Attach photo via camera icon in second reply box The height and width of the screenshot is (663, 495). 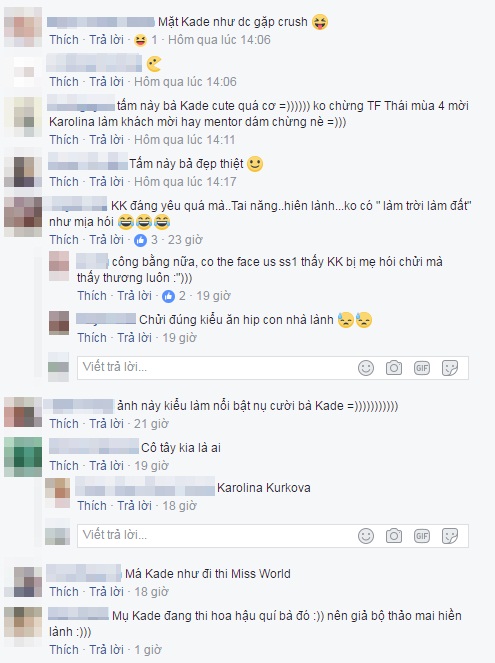[x=394, y=536]
